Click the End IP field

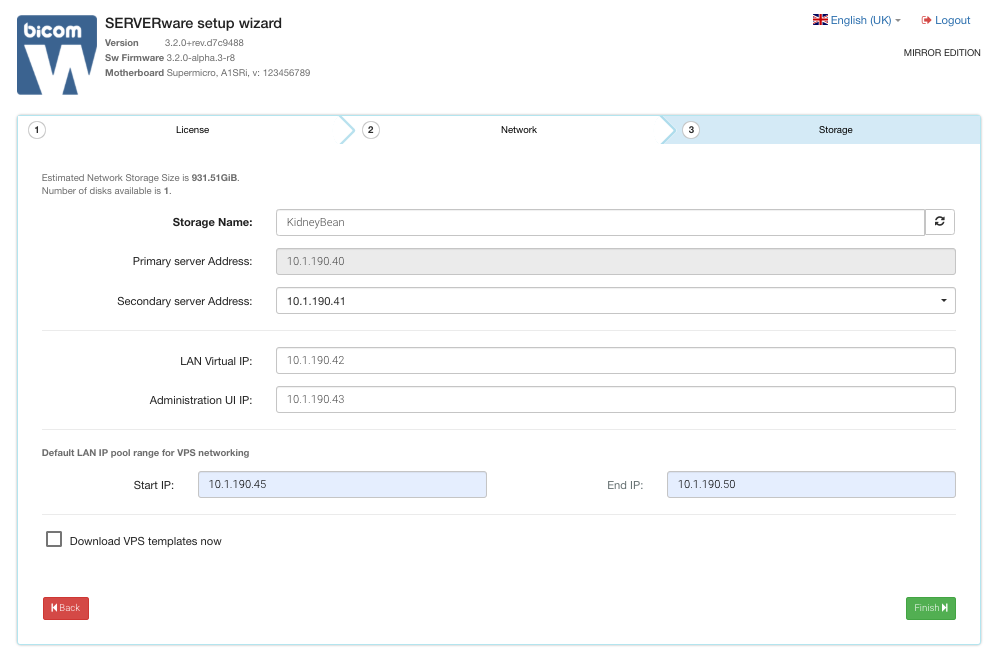[811, 484]
